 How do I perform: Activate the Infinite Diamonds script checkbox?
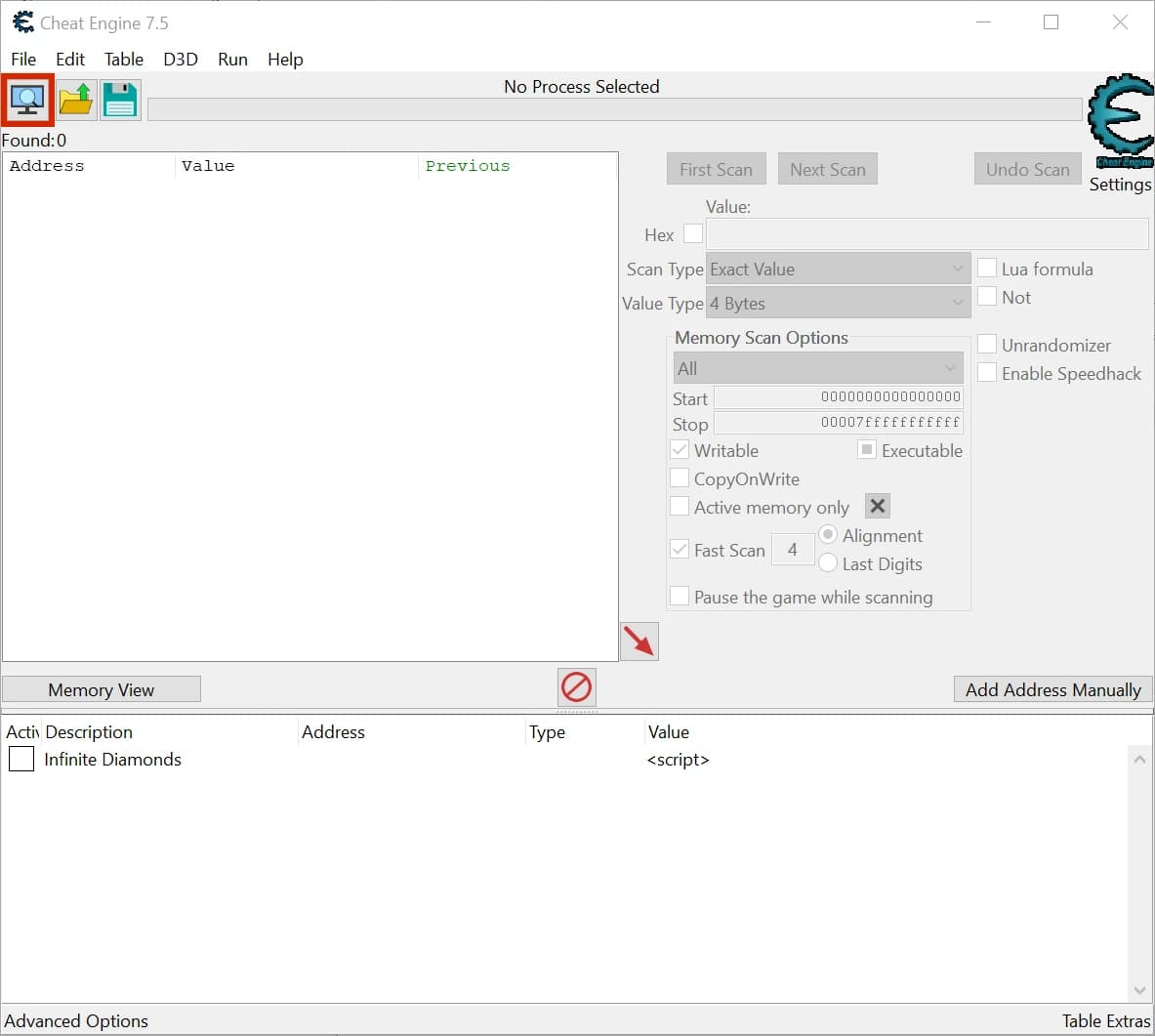pos(21,759)
